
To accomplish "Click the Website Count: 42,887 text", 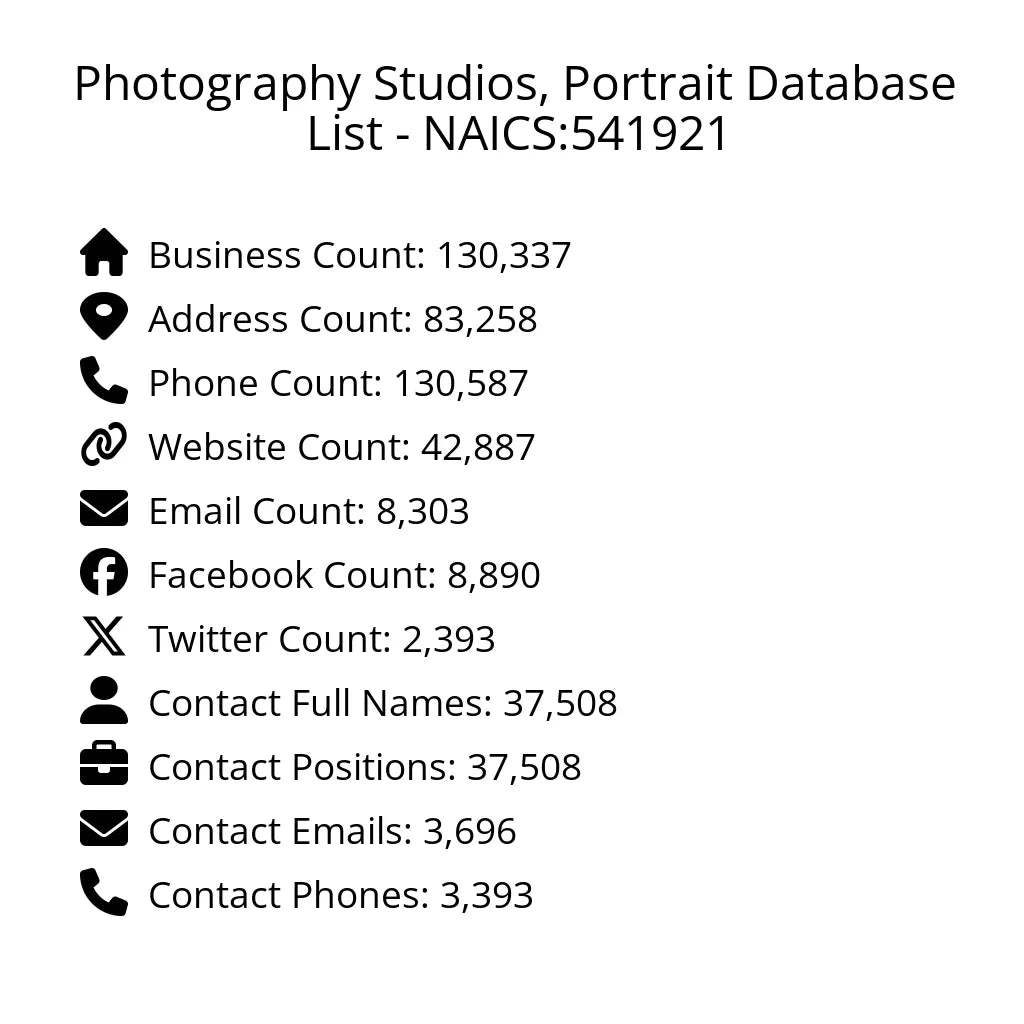I will click(x=341, y=447).
